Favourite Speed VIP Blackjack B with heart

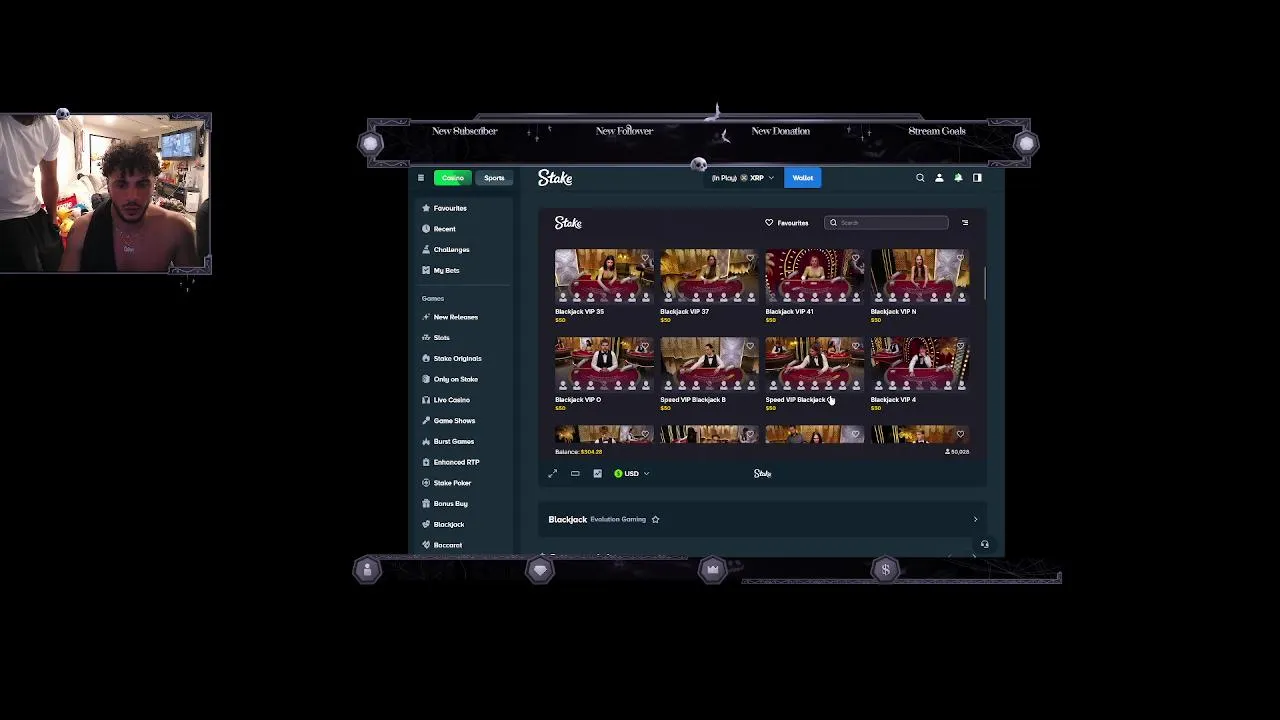pos(750,347)
